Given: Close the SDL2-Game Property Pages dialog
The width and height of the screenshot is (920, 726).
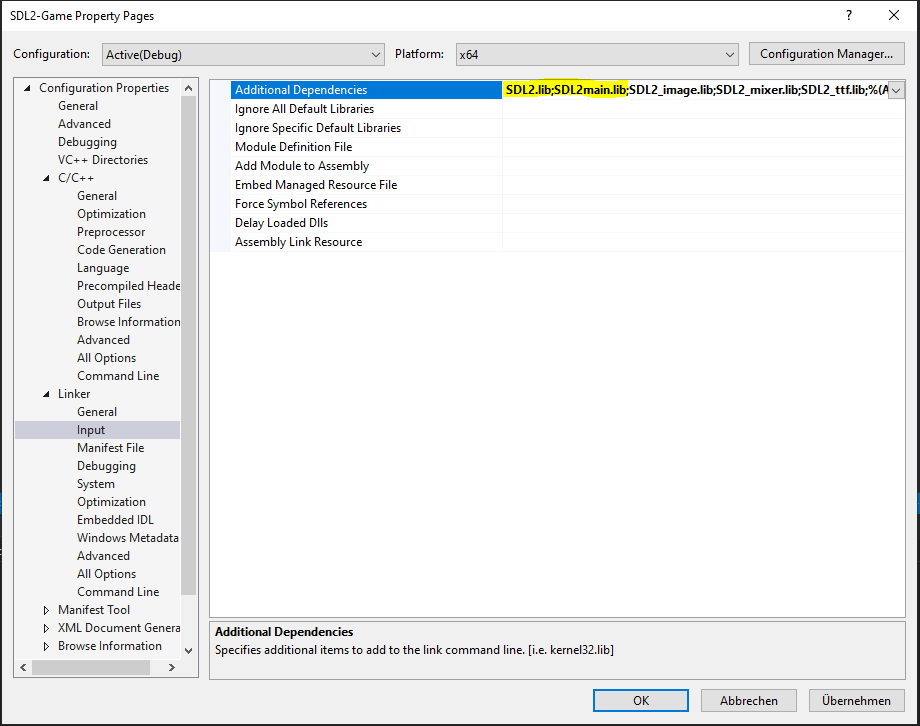Looking at the screenshot, I should [x=891, y=16].
